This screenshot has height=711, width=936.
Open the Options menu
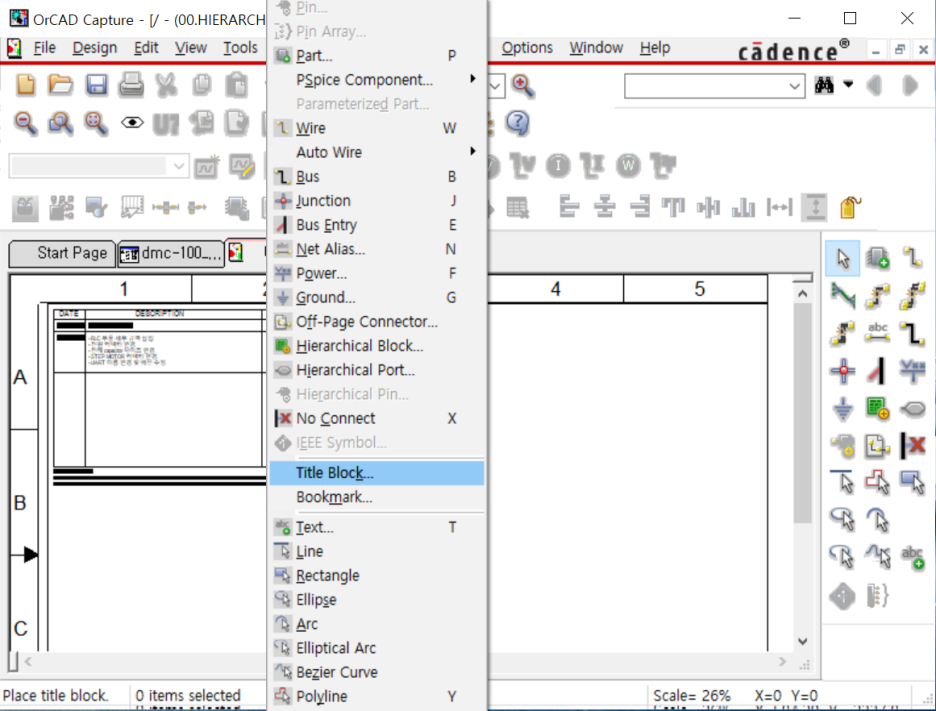pyautogui.click(x=526, y=48)
